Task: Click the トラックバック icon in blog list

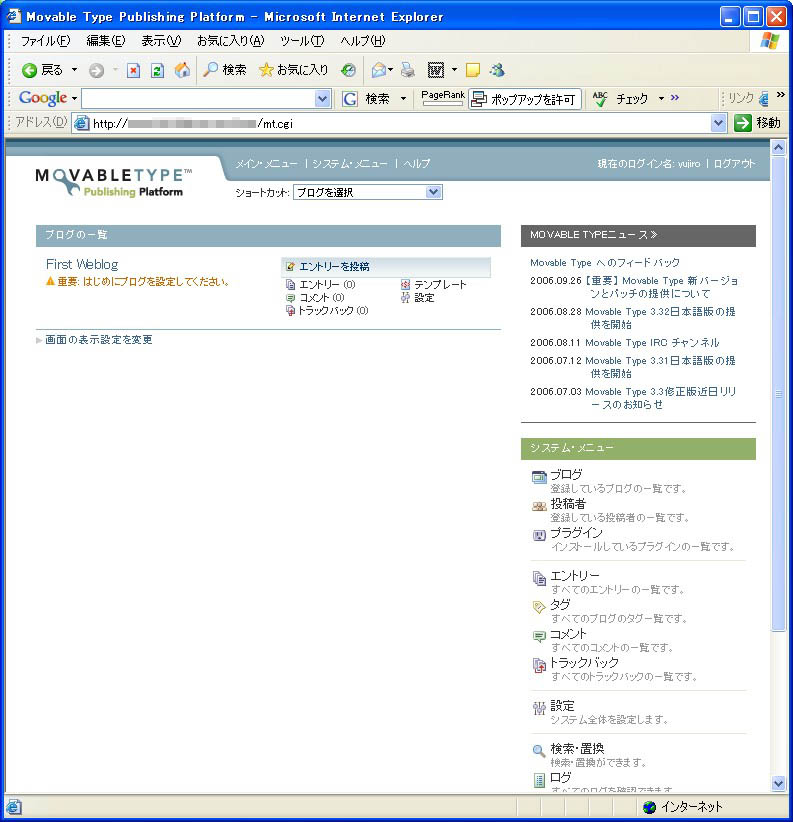Action: pos(290,311)
